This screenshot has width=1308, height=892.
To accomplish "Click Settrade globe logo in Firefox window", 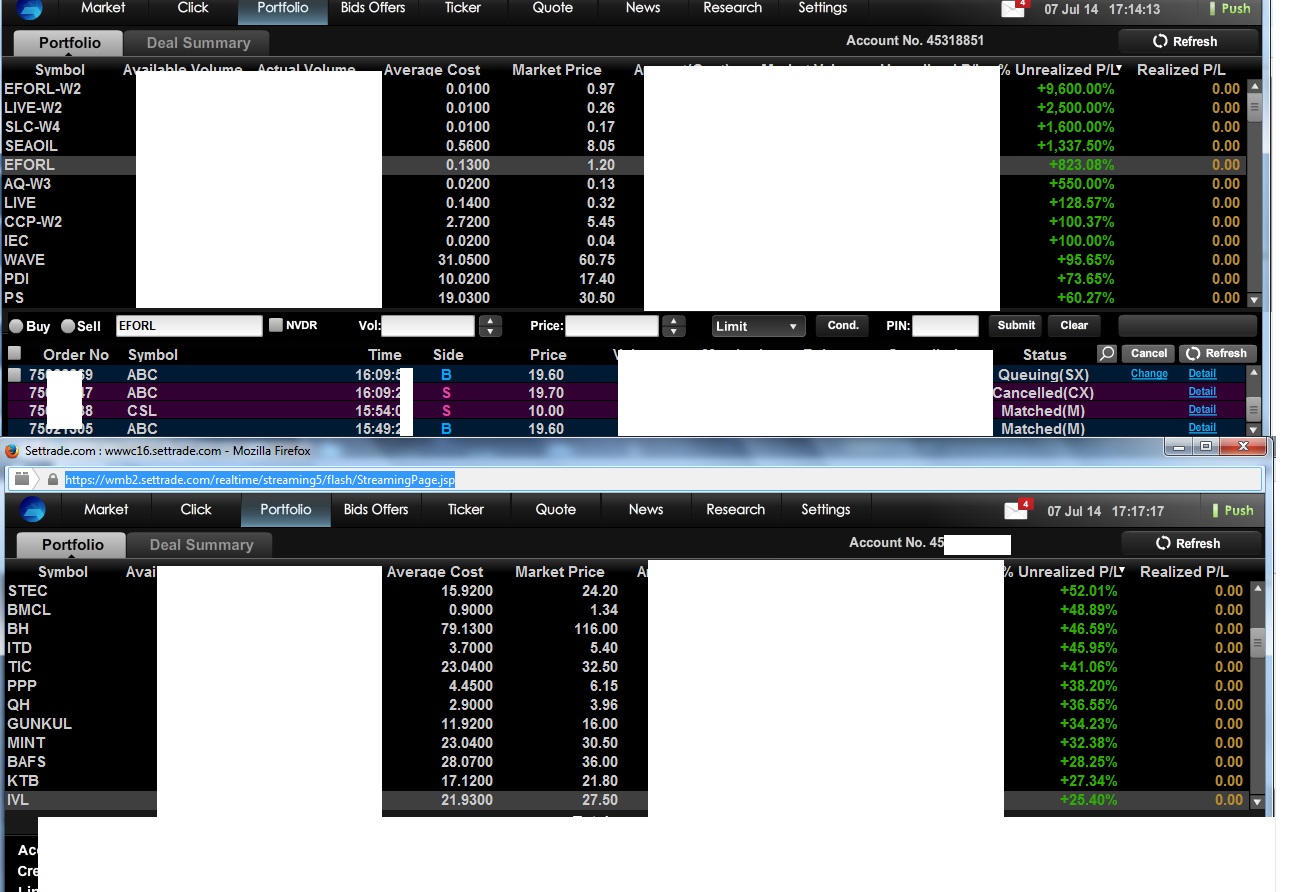I will tap(33, 510).
